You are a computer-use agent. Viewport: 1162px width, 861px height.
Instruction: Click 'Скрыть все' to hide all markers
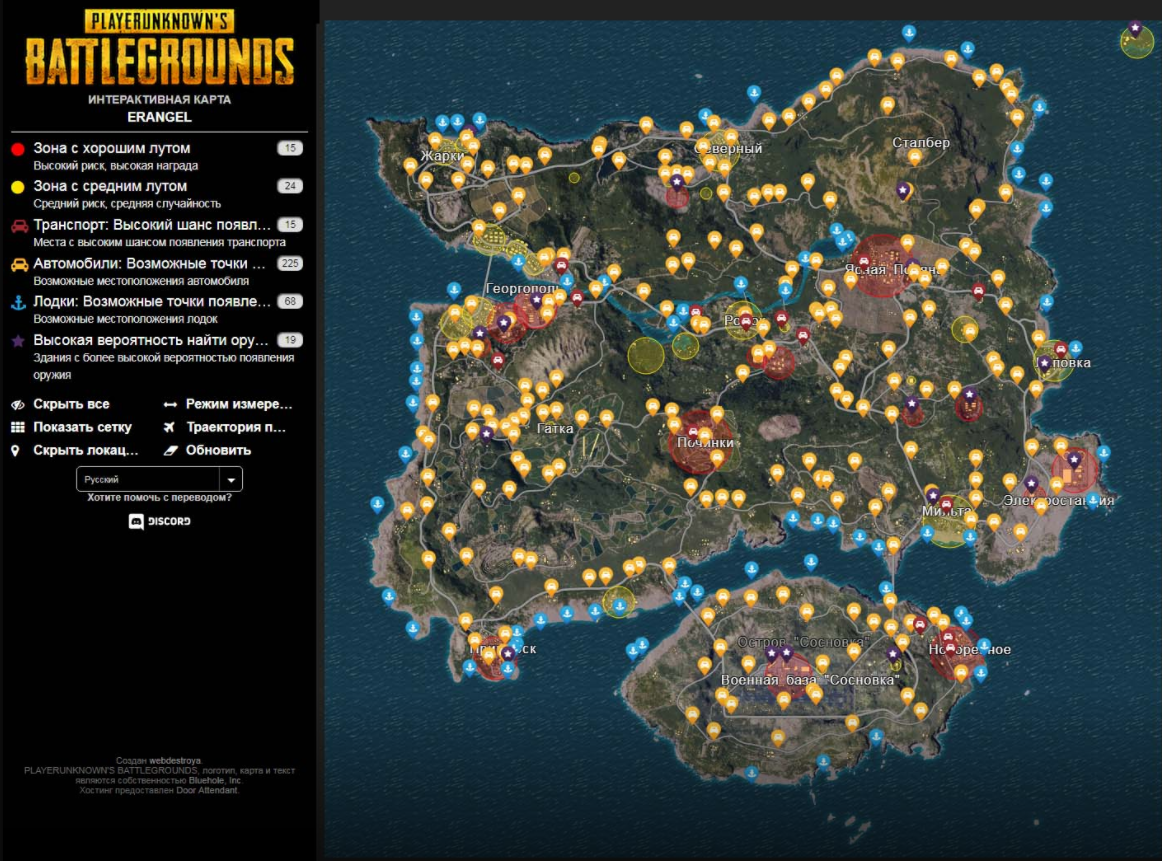coord(71,404)
